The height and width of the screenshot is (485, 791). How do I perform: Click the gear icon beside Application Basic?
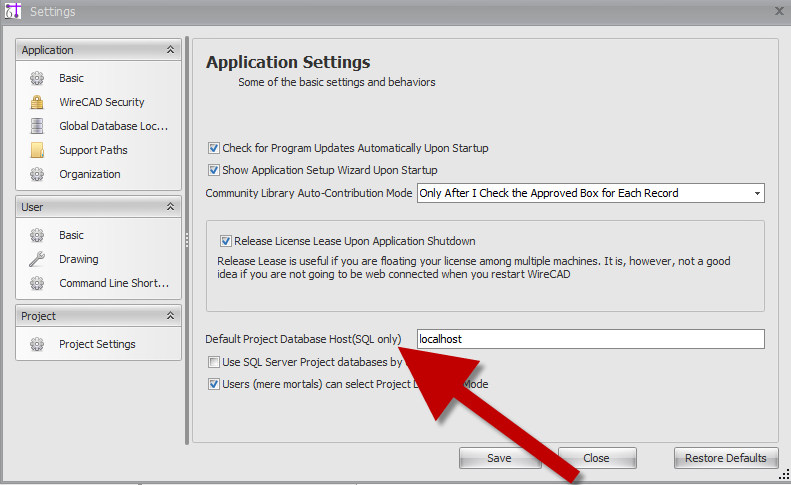37,78
